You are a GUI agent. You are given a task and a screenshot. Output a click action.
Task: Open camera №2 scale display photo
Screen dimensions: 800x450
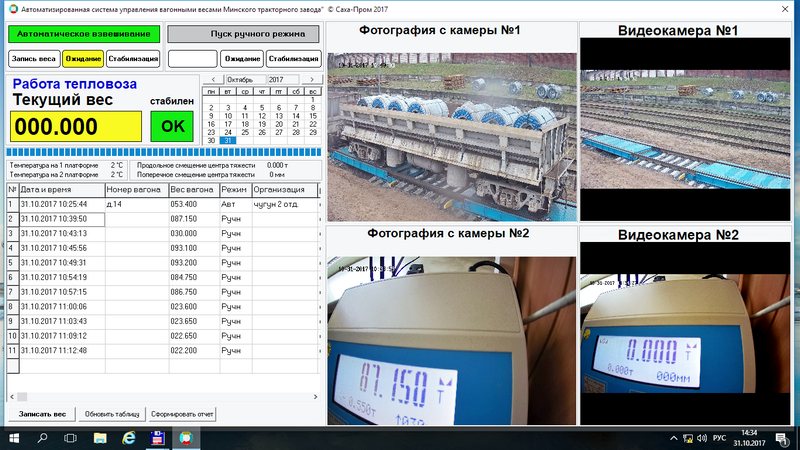coord(452,341)
